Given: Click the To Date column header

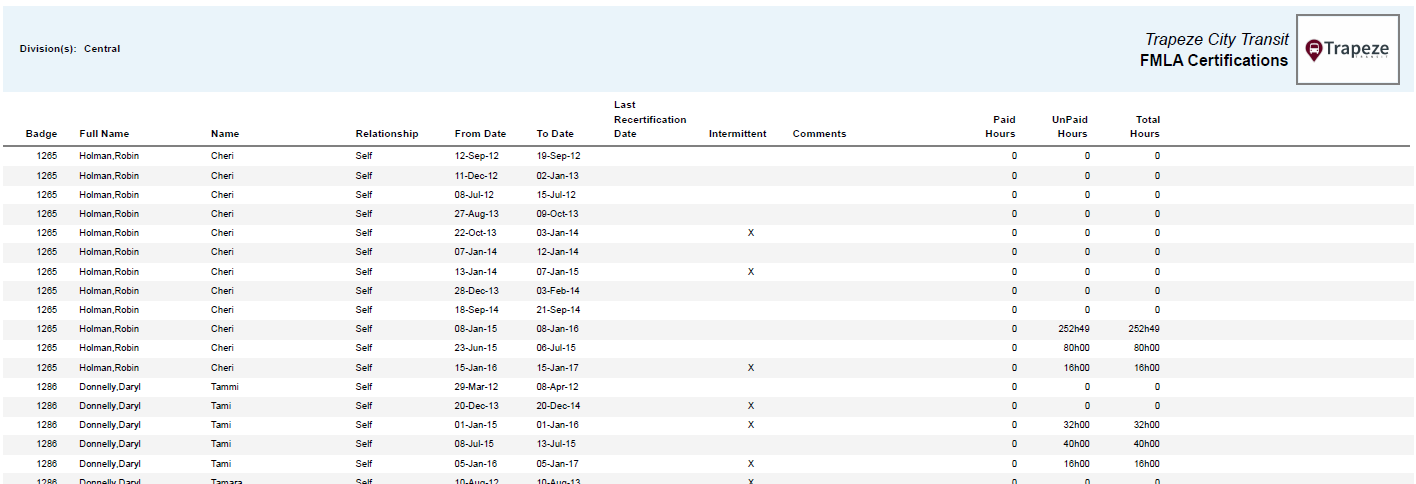Looking at the screenshot, I should tap(555, 134).
